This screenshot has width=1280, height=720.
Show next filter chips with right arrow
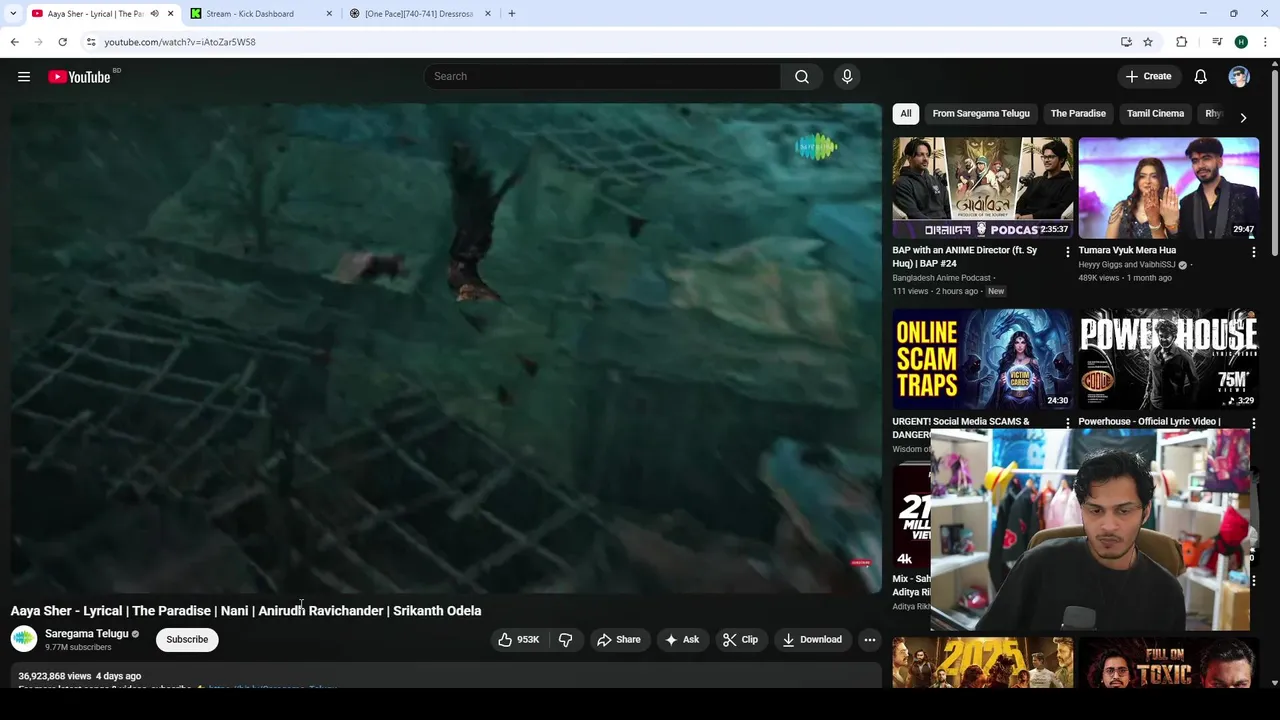pos(1243,118)
